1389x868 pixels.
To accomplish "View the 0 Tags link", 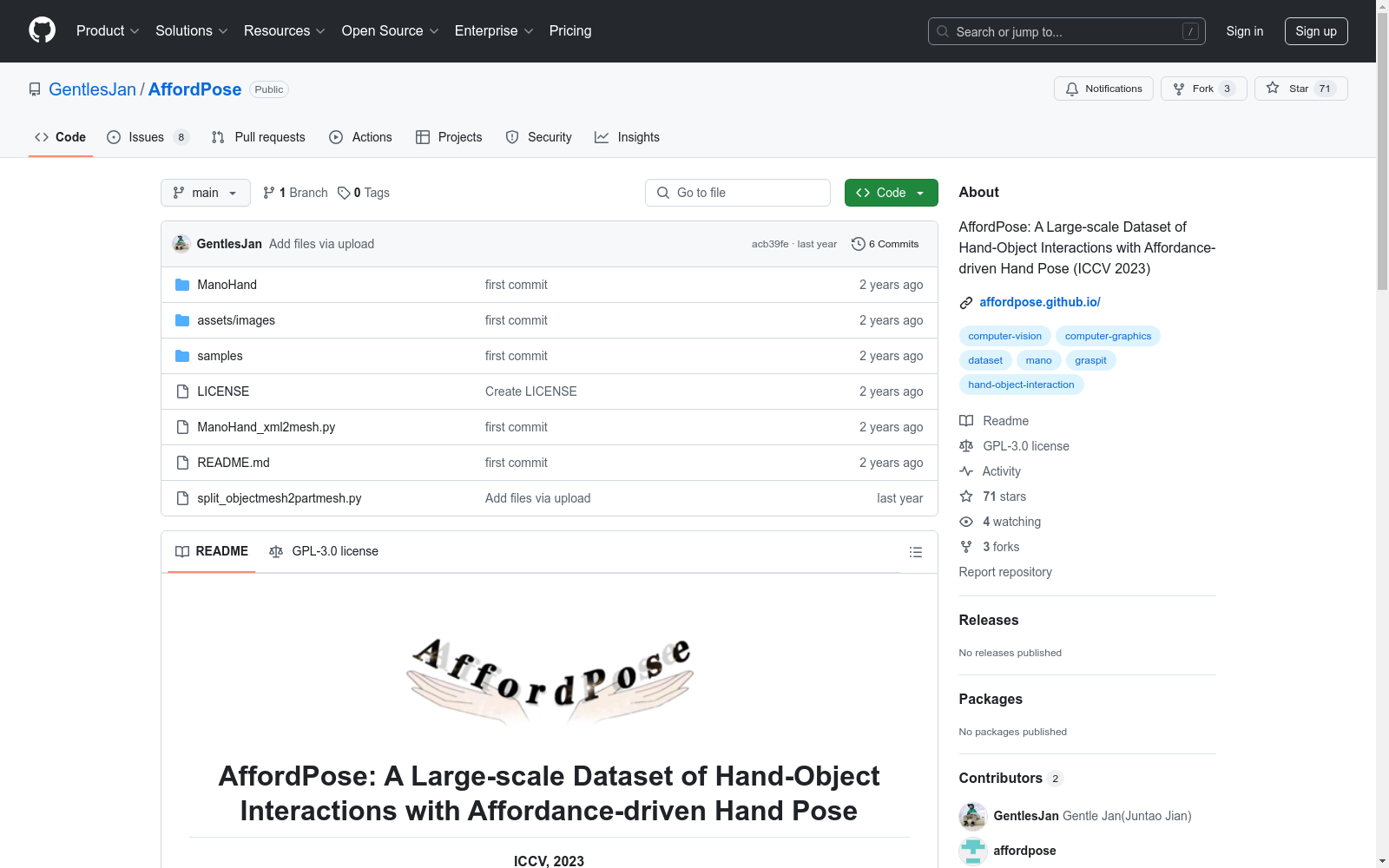I will tap(364, 193).
